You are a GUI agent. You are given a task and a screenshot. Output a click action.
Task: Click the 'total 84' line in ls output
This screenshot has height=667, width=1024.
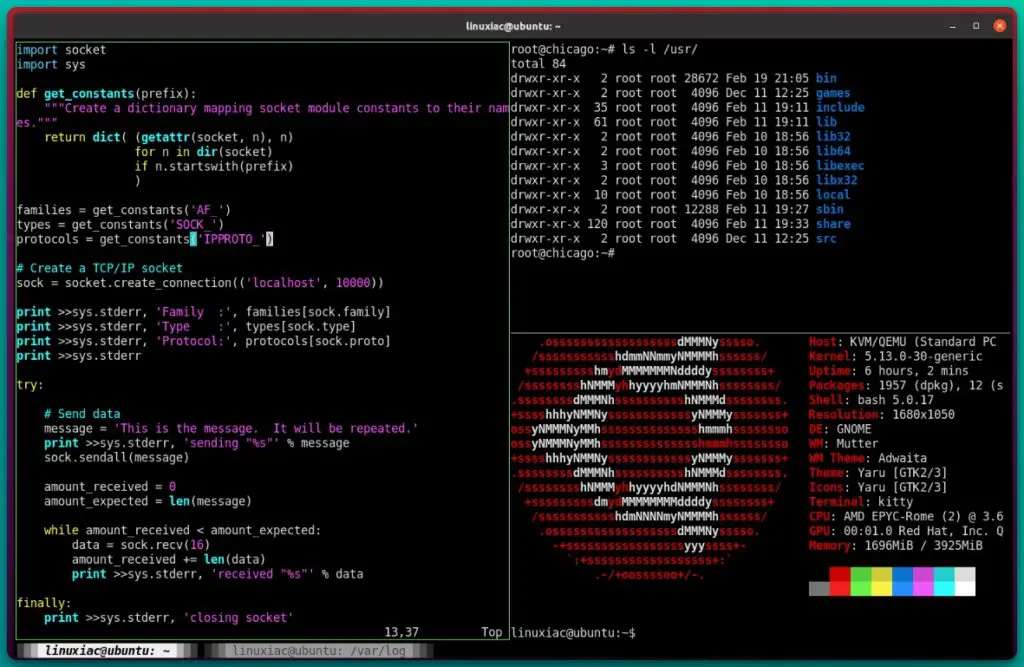[538, 63]
